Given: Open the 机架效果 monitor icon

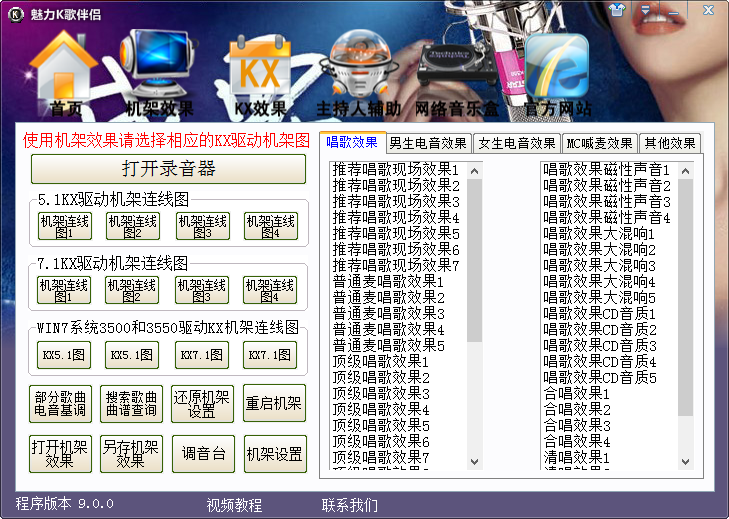Looking at the screenshot, I should tap(158, 72).
